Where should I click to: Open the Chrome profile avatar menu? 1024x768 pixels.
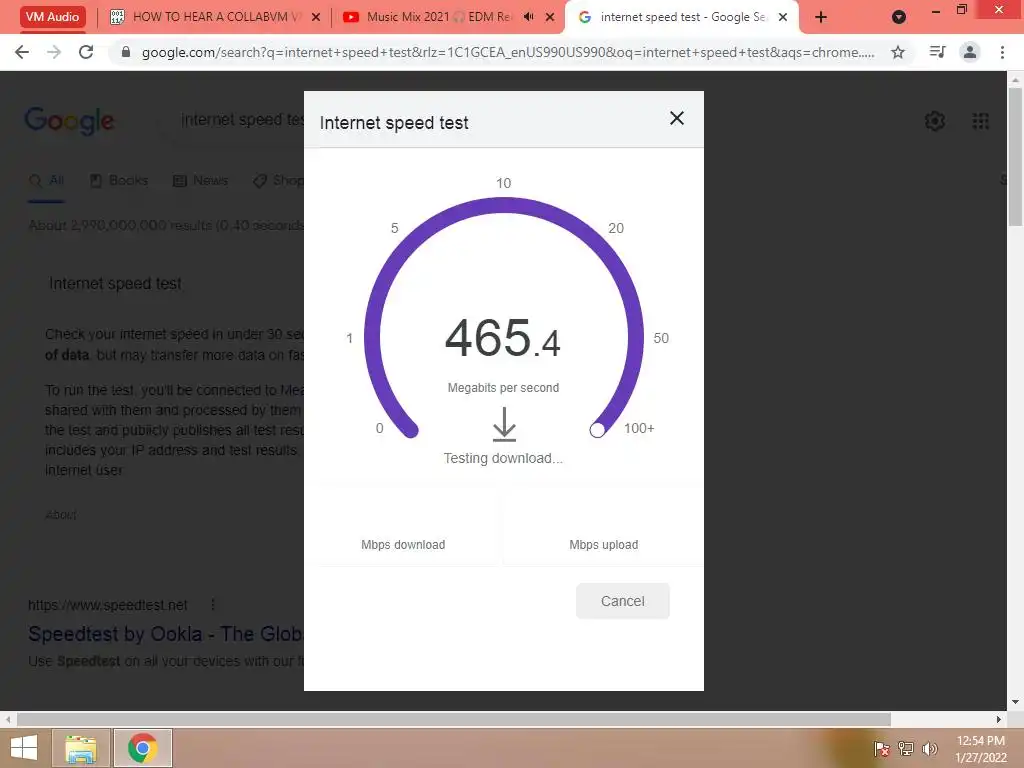[970, 52]
